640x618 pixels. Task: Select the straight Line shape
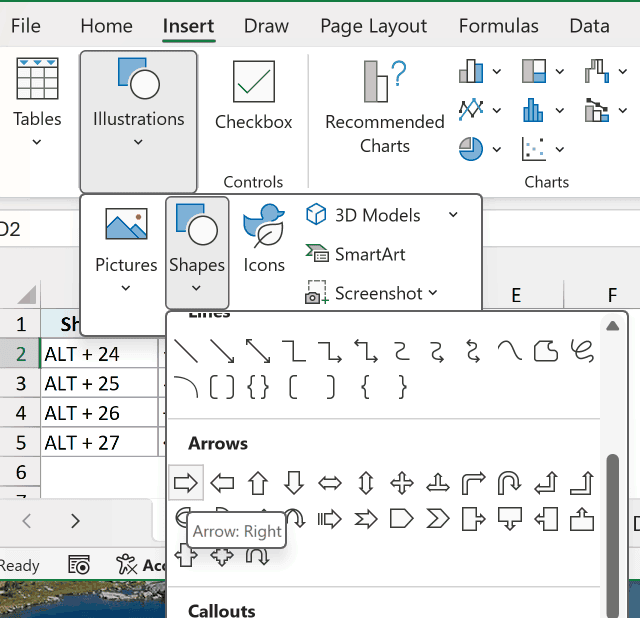point(186,351)
